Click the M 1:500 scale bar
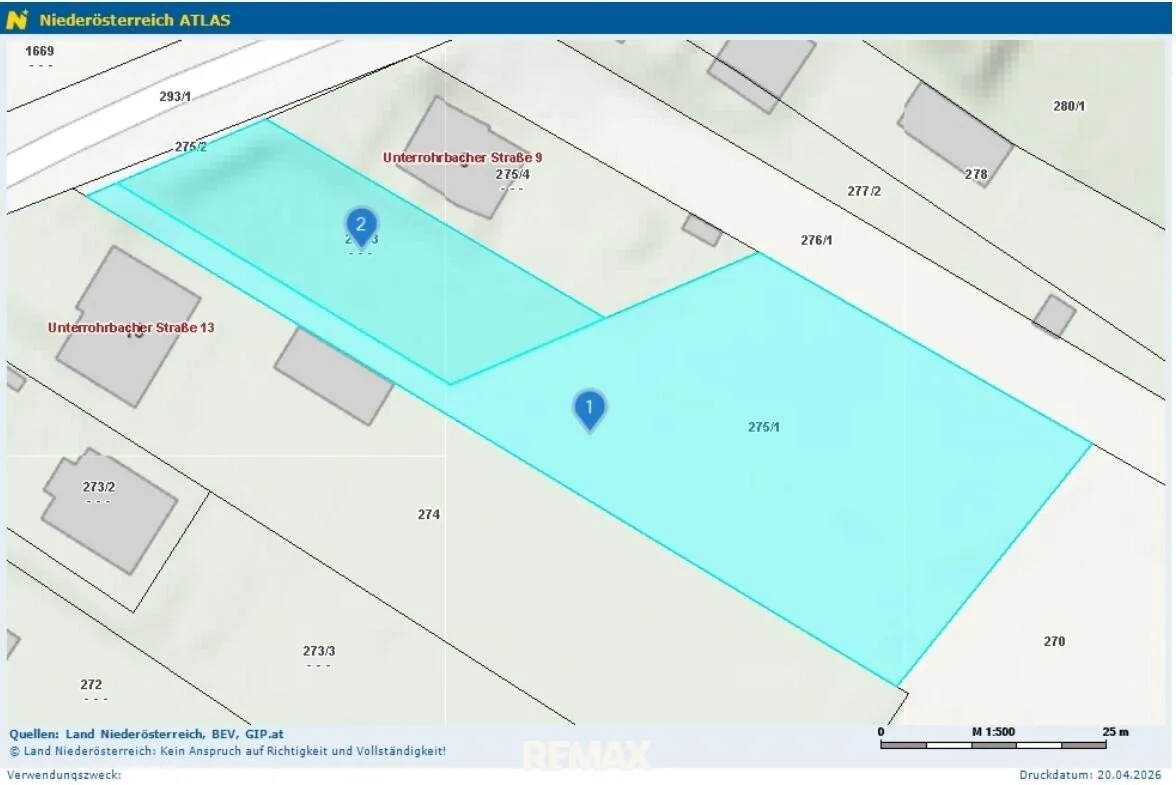The width and height of the screenshot is (1176, 785). click(x=993, y=739)
